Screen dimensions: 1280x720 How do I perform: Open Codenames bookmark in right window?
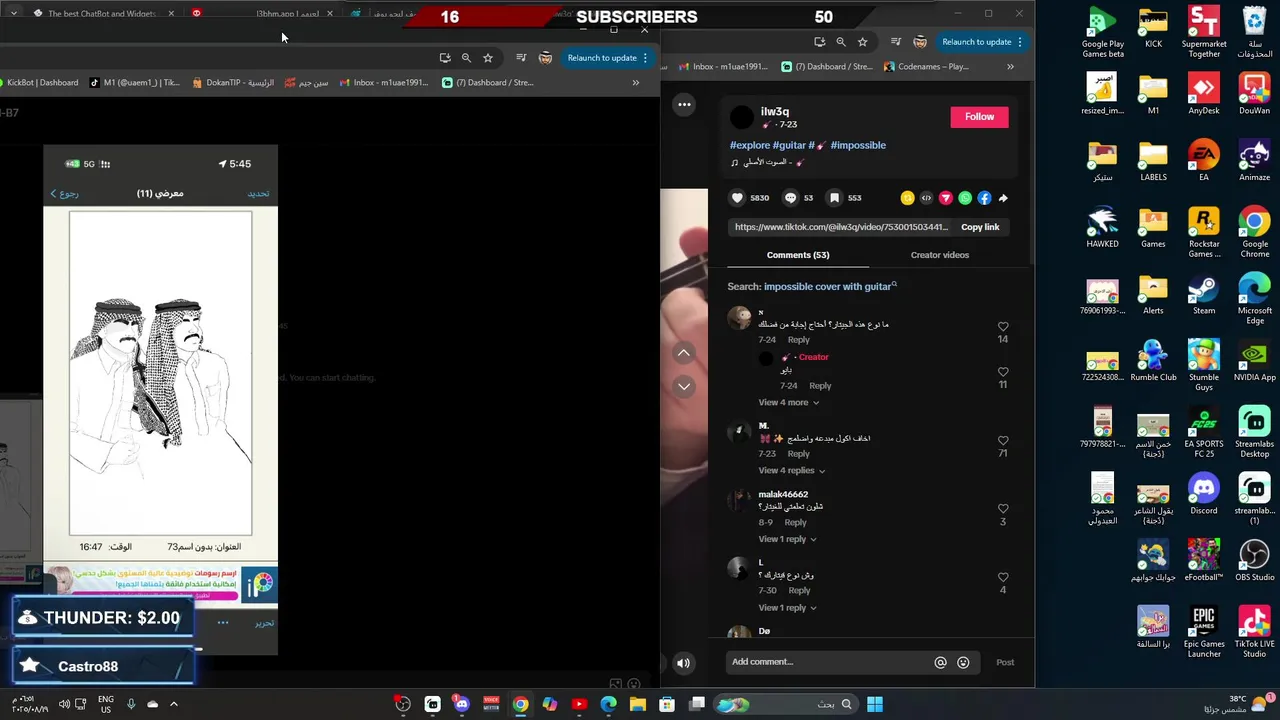coord(926,67)
